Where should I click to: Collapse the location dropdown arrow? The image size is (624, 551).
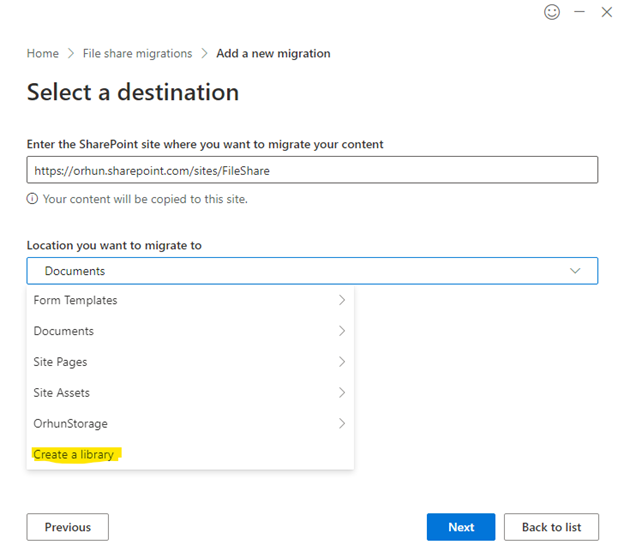pyautogui.click(x=575, y=271)
